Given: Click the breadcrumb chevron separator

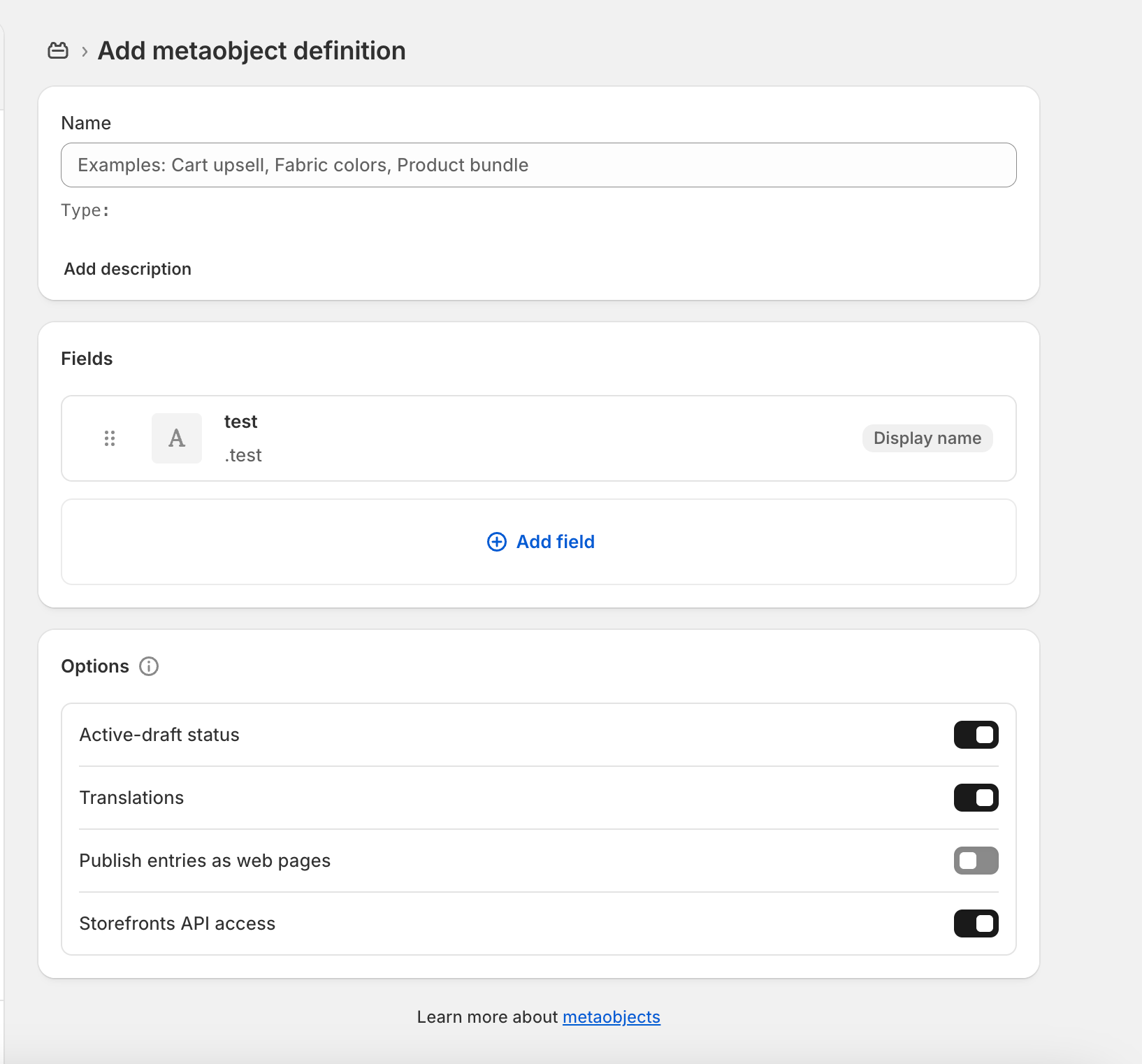Looking at the screenshot, I should pyautogui.click(x=85, y=52).
